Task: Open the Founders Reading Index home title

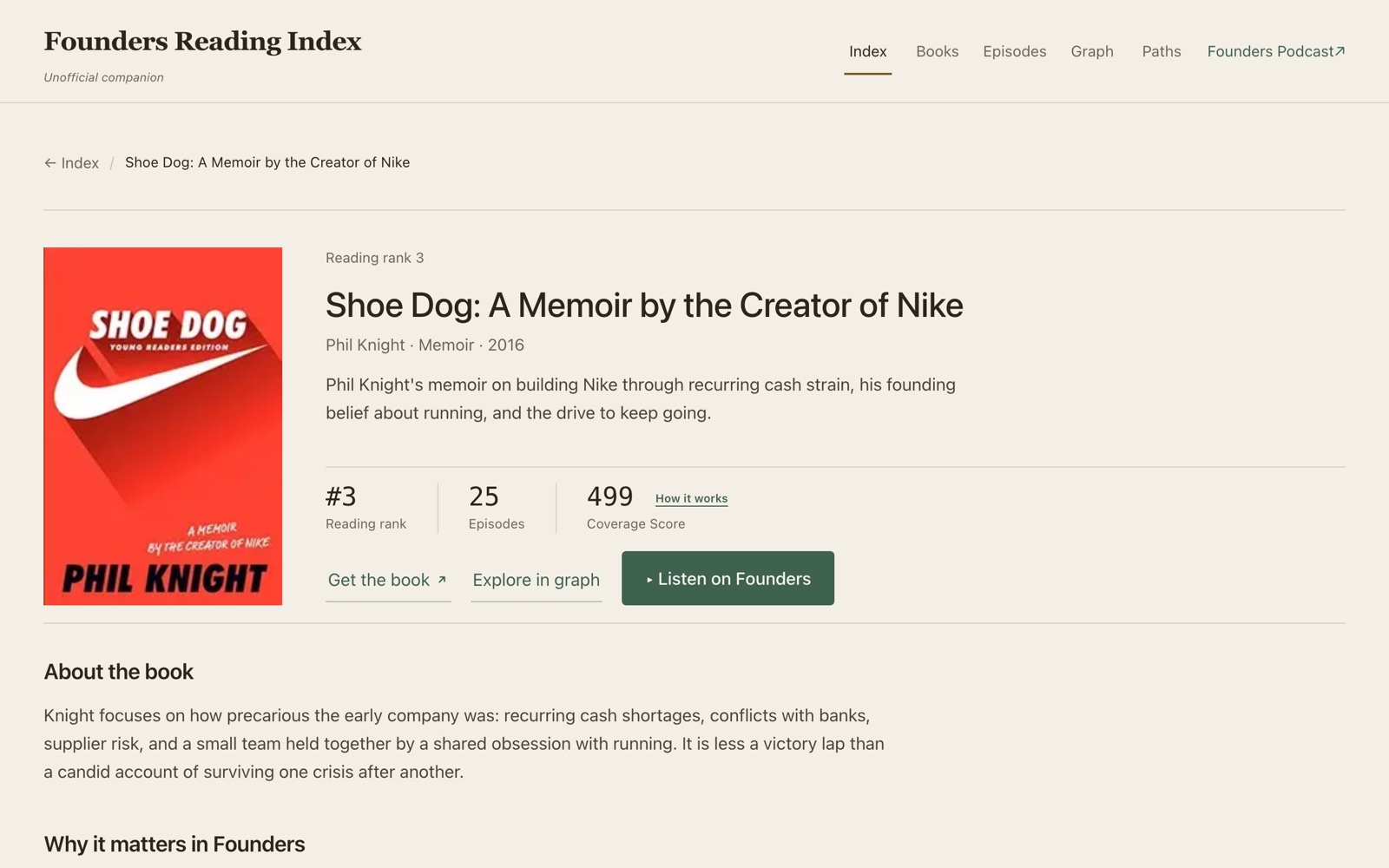Action: [202, 42]
